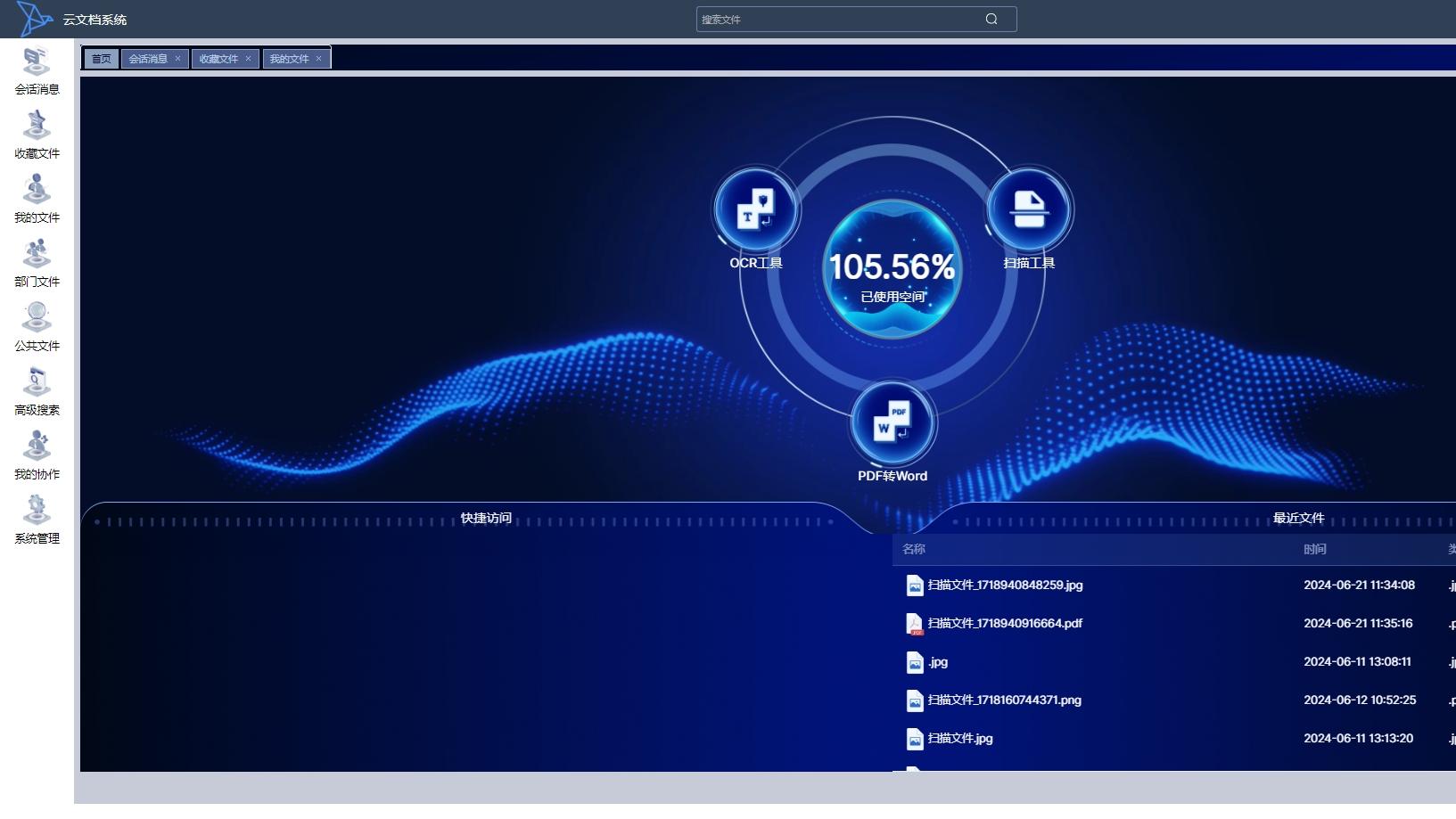Launch the PDF转Word circle icon
Viewport: 1456px width, 819px height.
[893, 422]
